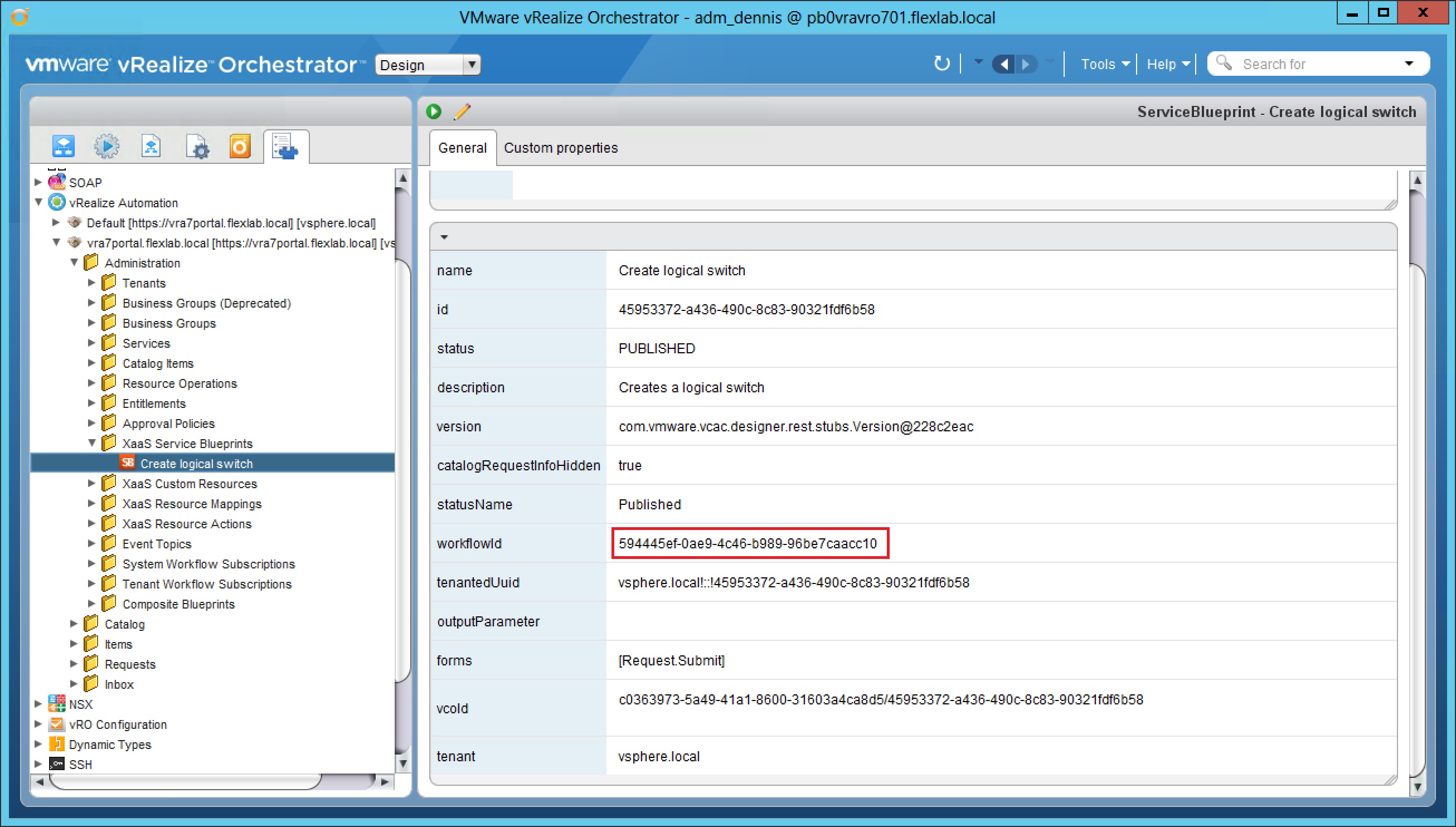Expand the SOAP tree node
This screenshot has height=827, width=1456.
click(38, 182)
